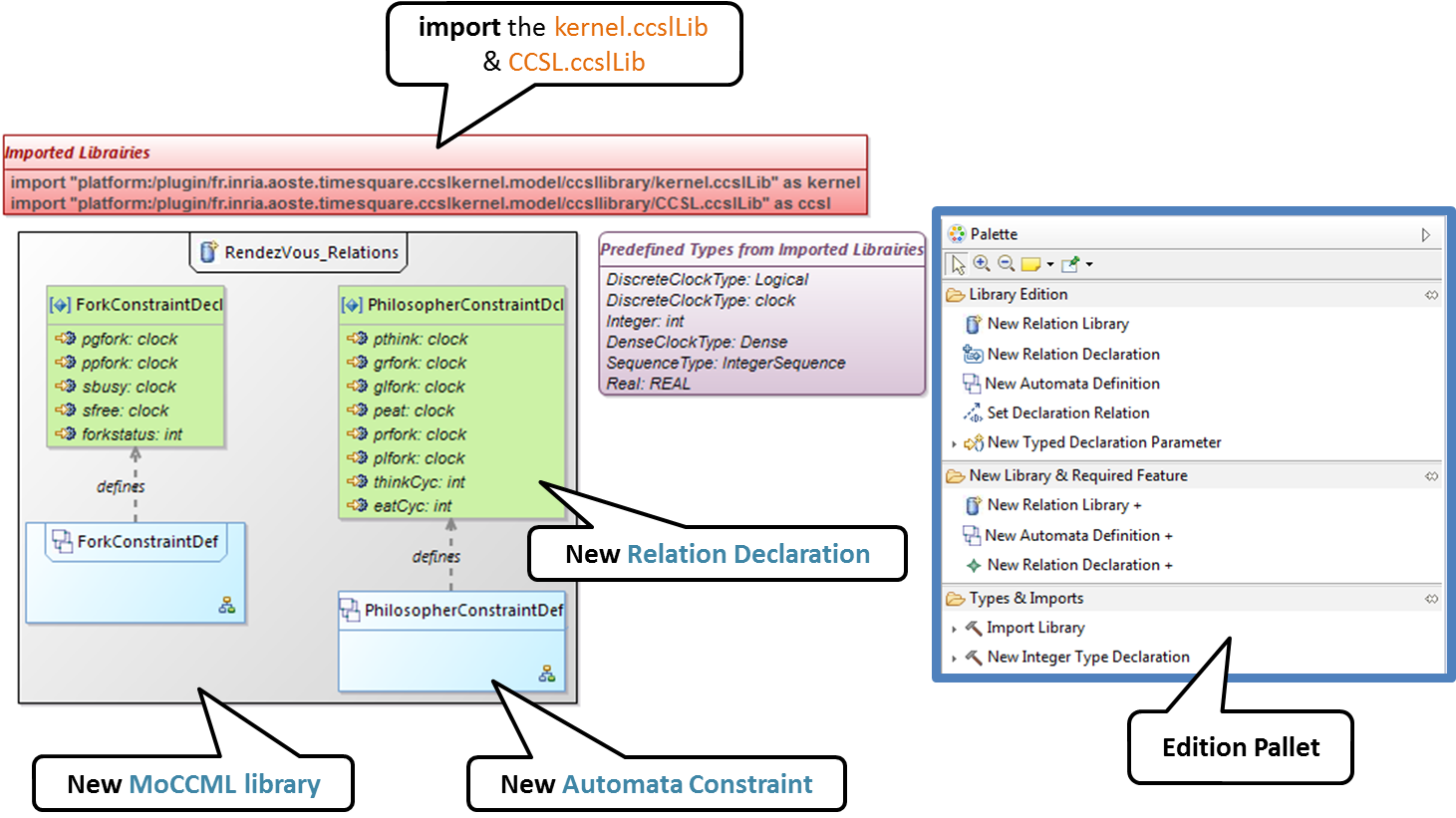
Task: Choose Set Declaration Relation tool
Action: tap(1067, 412)
